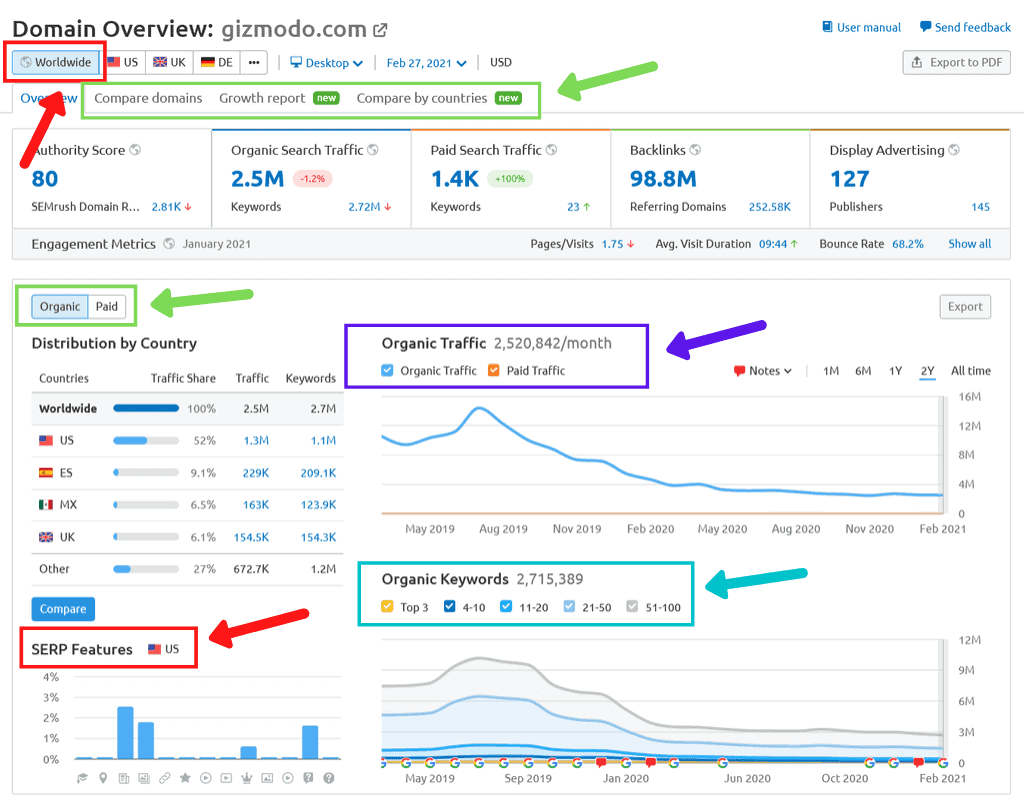Select the Organic segment toggle
This screenshot has height=807, width=1024.
coord(60,306)
